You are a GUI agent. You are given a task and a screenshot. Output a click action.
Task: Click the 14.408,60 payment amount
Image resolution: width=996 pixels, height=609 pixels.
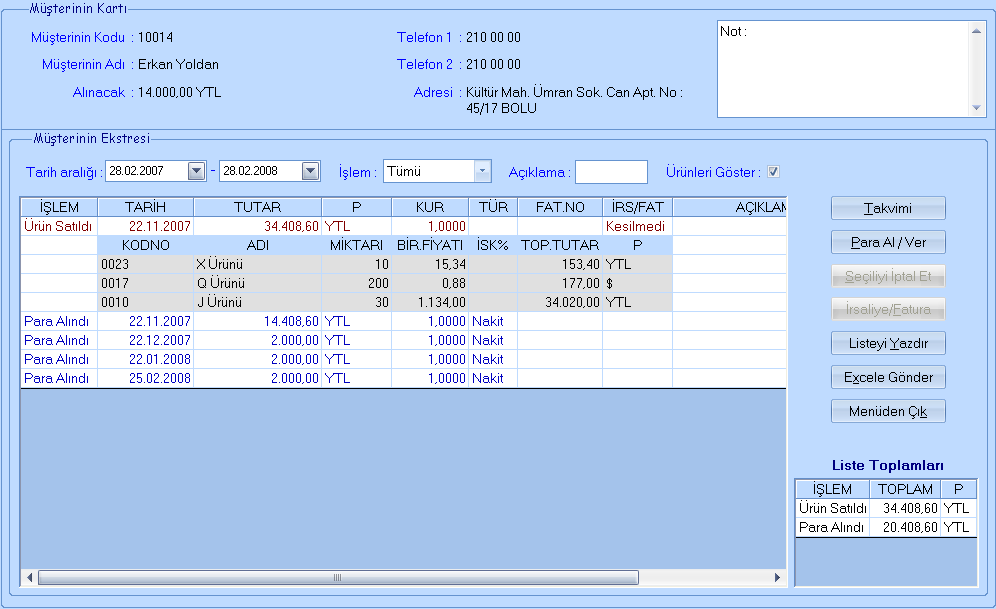click(x=291, y=321)
